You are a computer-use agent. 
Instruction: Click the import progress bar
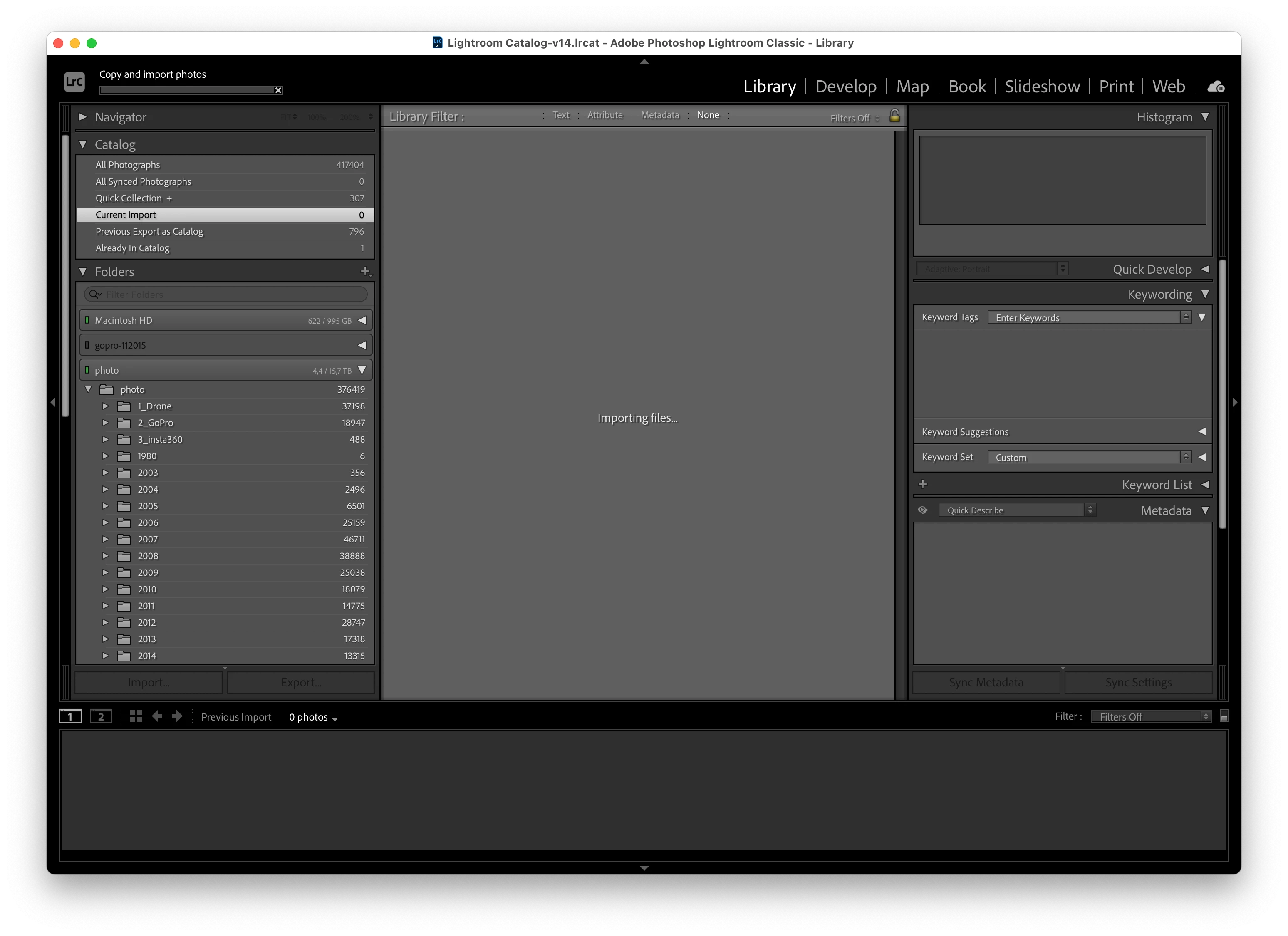(x=186, y=90)
